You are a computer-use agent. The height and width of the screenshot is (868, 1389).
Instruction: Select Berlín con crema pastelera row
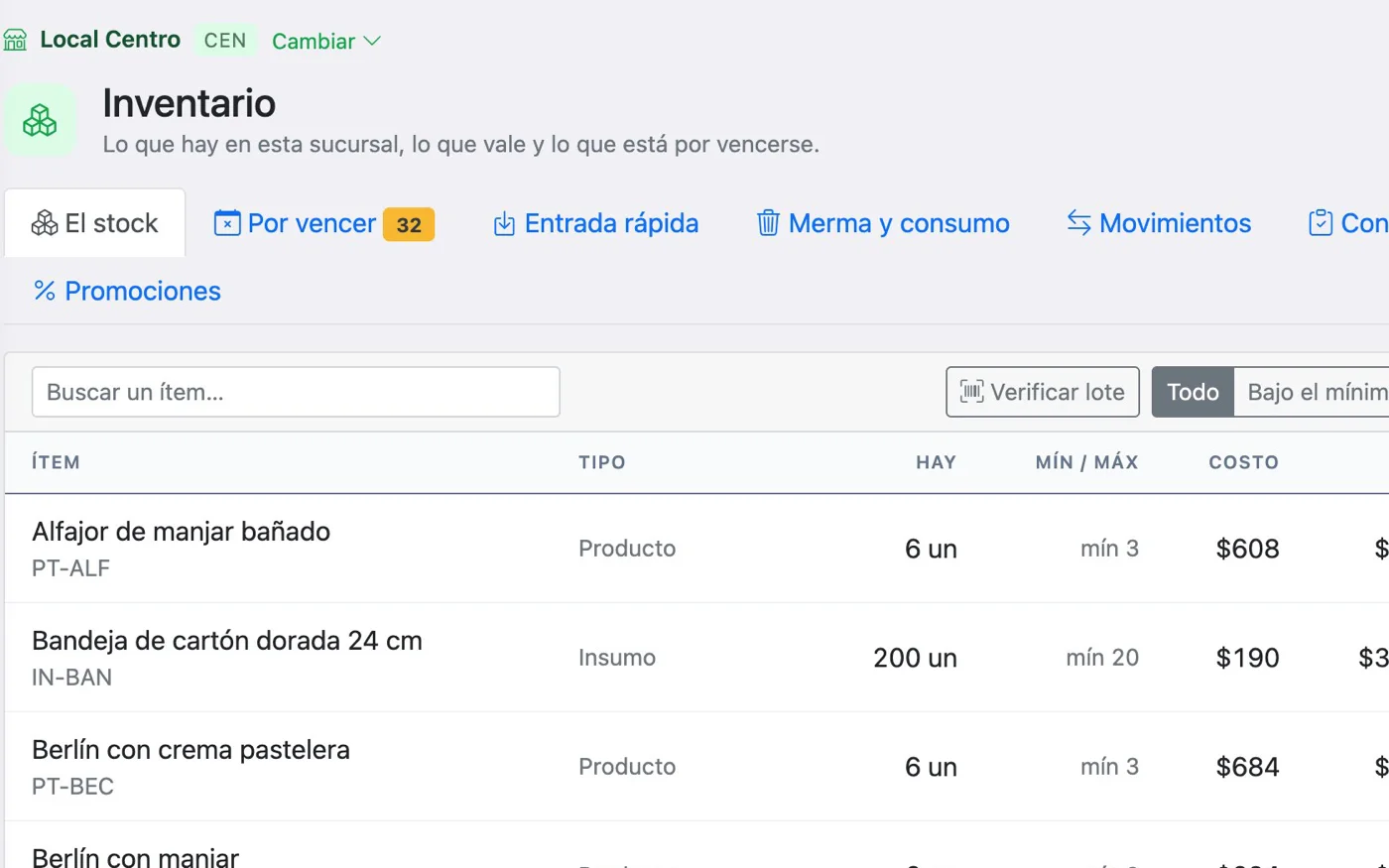coord(696,767)
